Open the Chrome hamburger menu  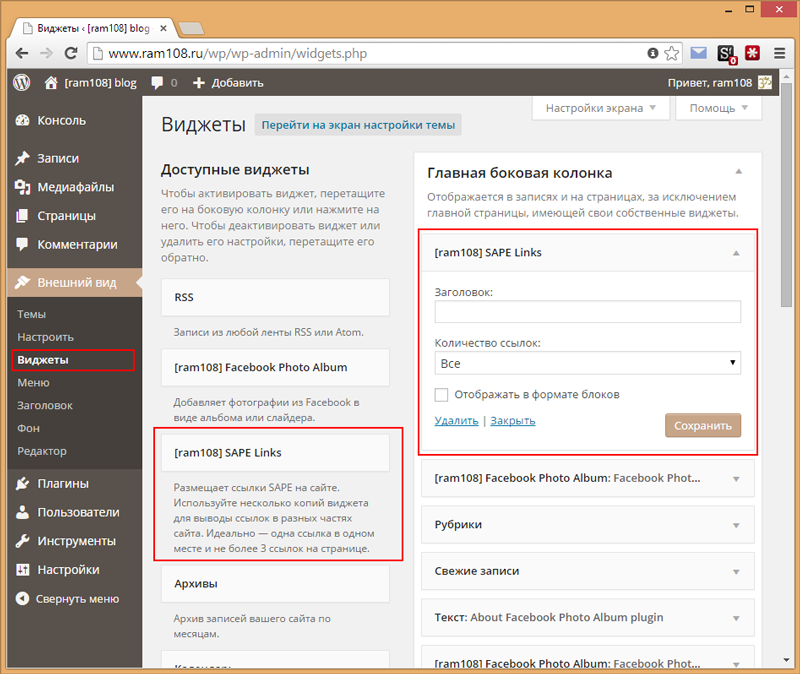coord(779,53)
